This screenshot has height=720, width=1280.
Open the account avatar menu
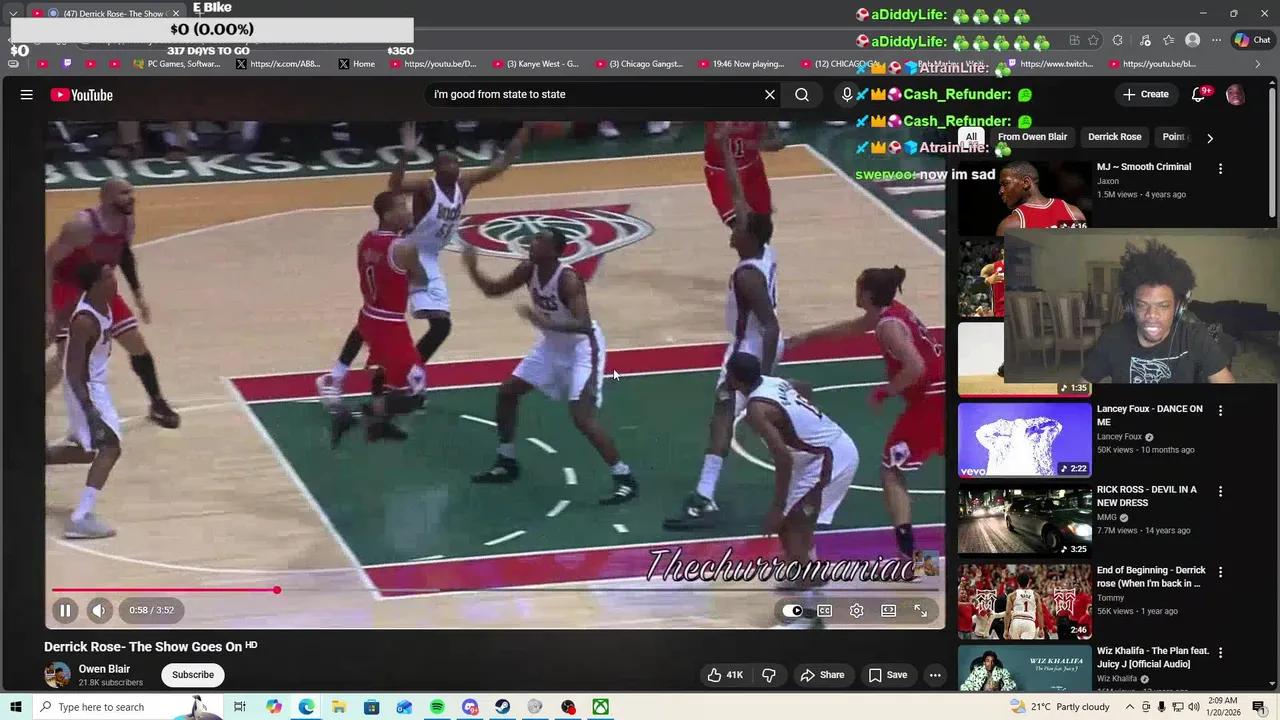tap(1235, 95)
